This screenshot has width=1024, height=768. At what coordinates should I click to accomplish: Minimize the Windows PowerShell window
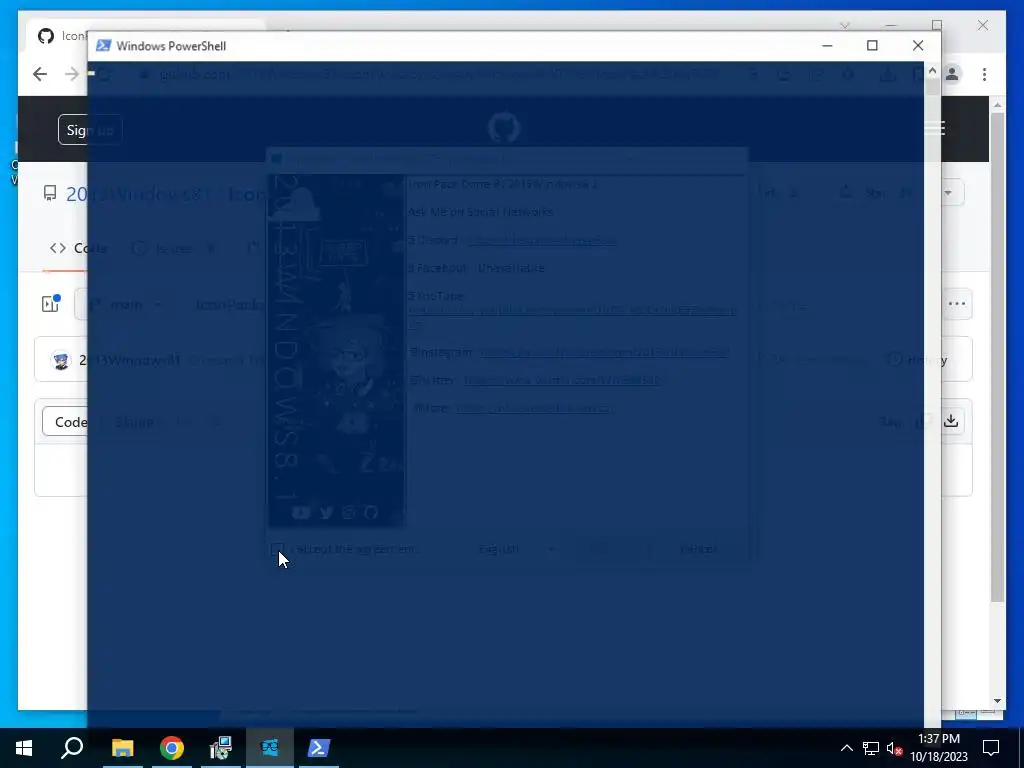pyautogui.click(x=827, y=46)
